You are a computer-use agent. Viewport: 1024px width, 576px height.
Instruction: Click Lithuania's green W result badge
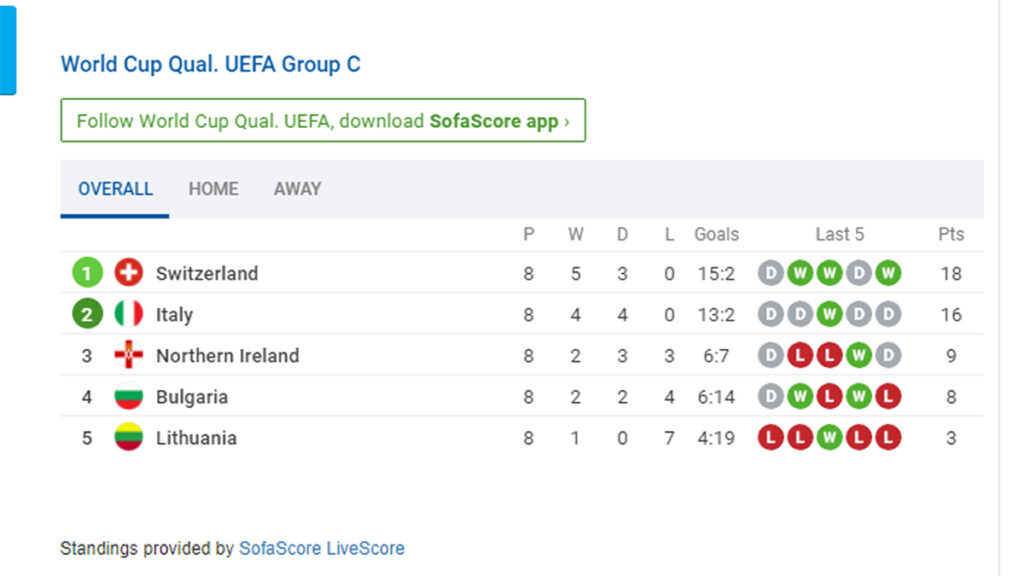pos(829,438)
